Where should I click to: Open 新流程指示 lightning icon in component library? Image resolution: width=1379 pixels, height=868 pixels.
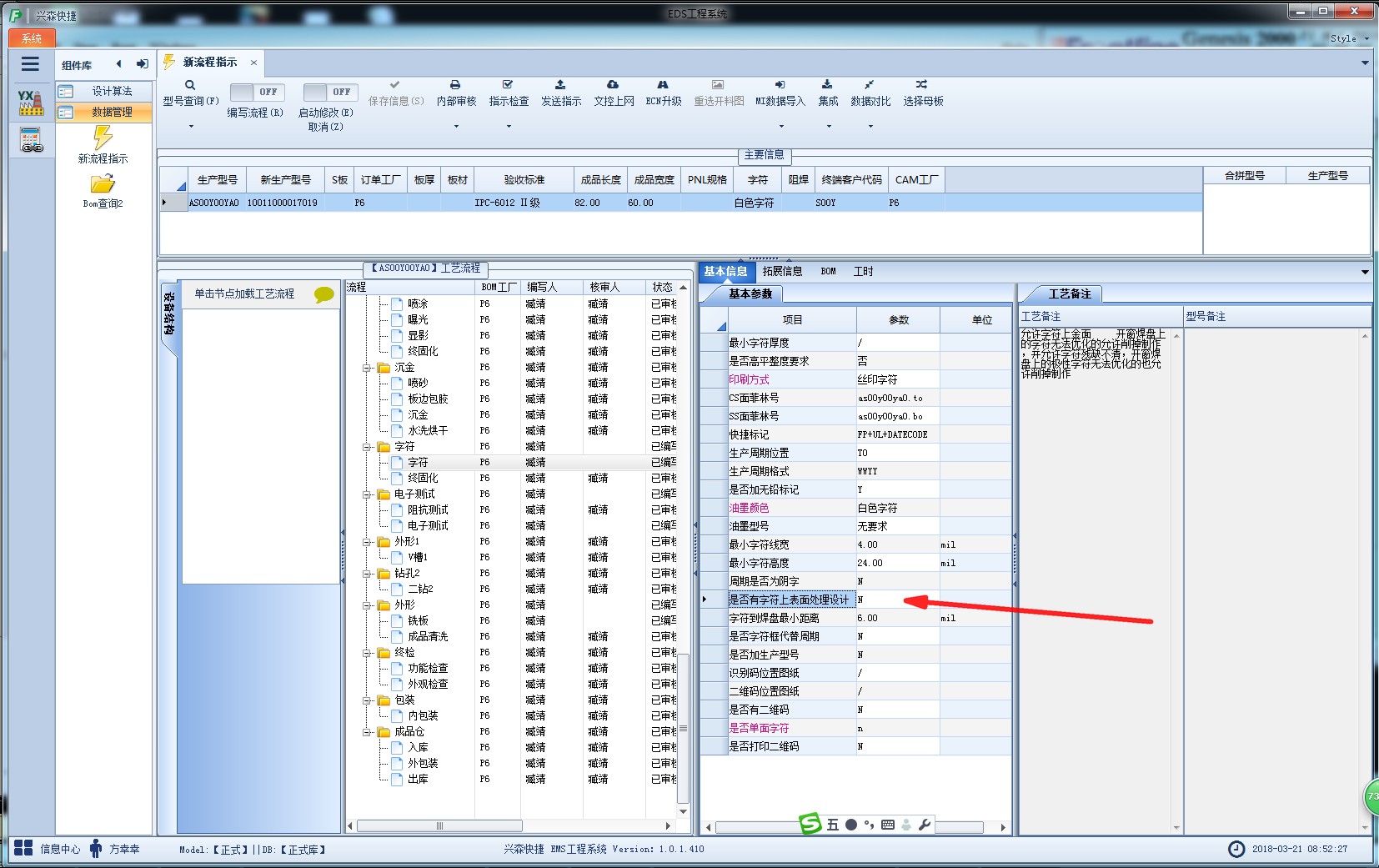(103, 138)
